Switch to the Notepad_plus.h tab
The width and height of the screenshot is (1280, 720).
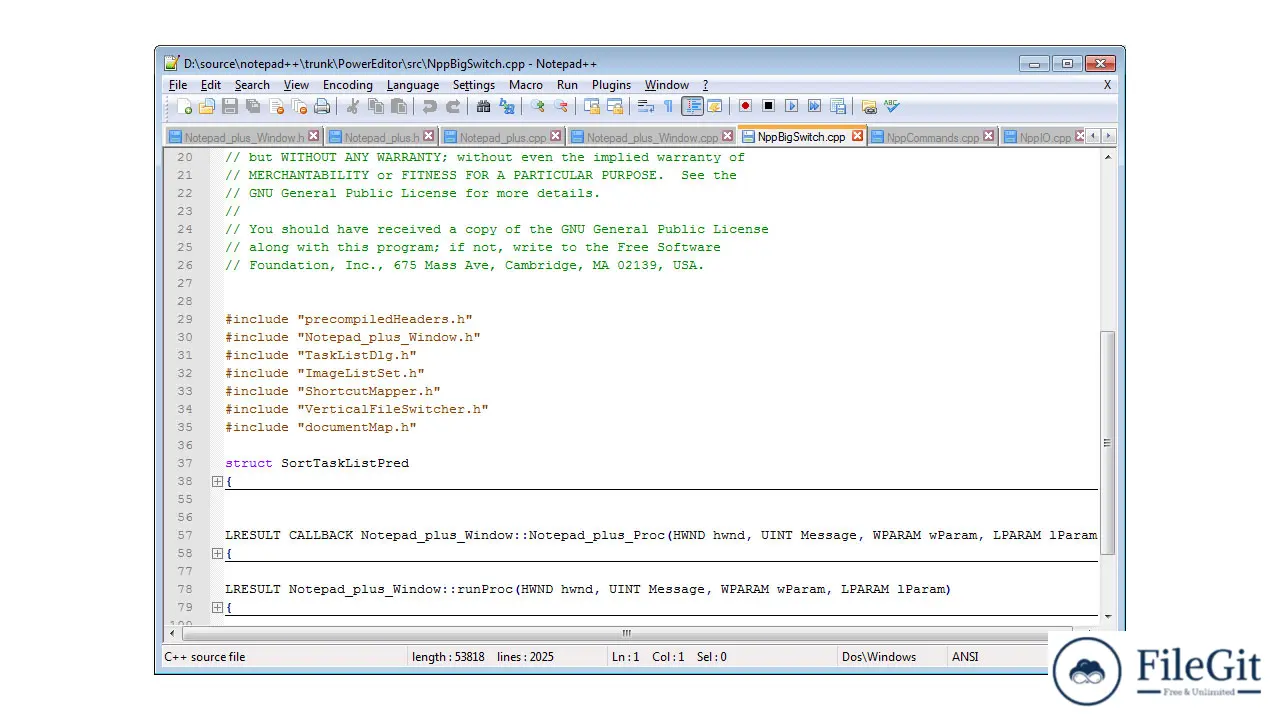click(x=382, y=137)
